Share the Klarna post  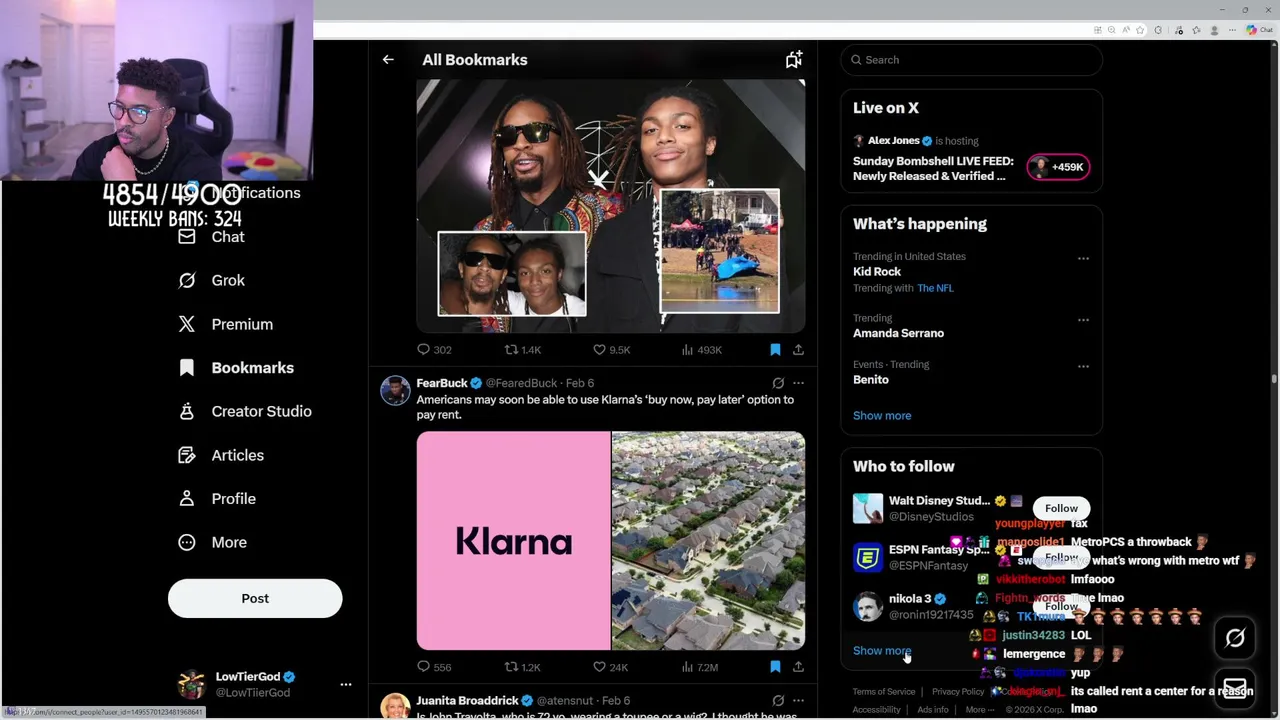click(798, 667)
